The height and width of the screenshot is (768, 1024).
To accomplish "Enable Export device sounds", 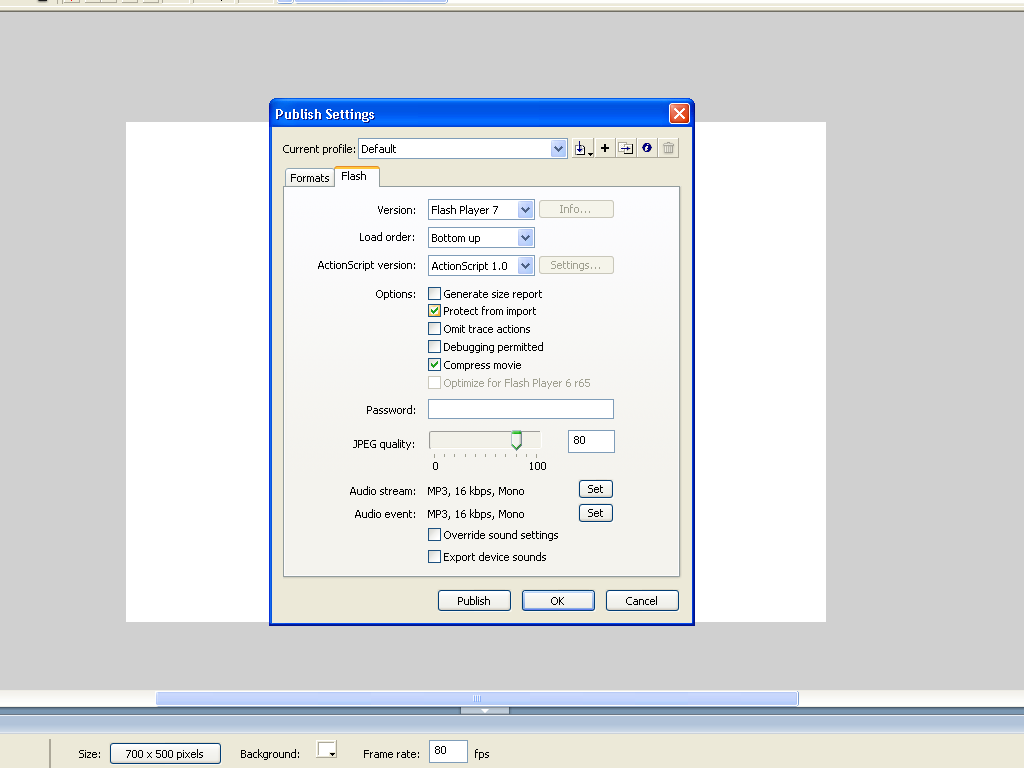I will 434,556.
